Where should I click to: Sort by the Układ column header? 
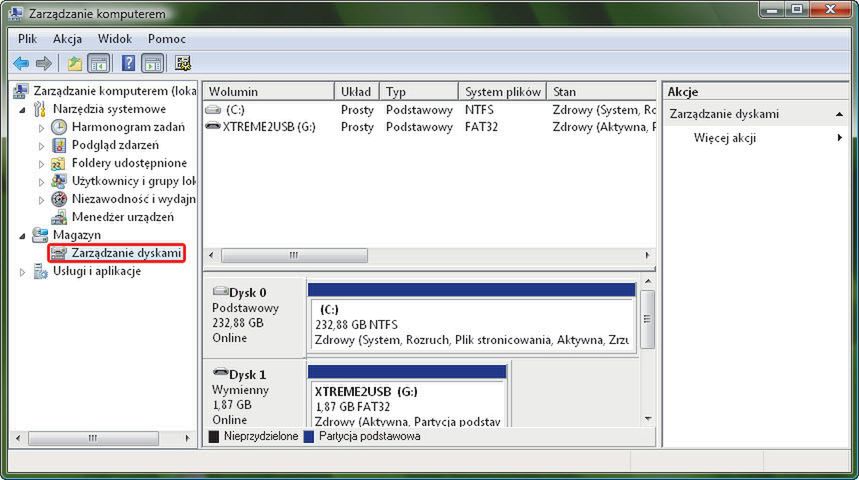357,92
